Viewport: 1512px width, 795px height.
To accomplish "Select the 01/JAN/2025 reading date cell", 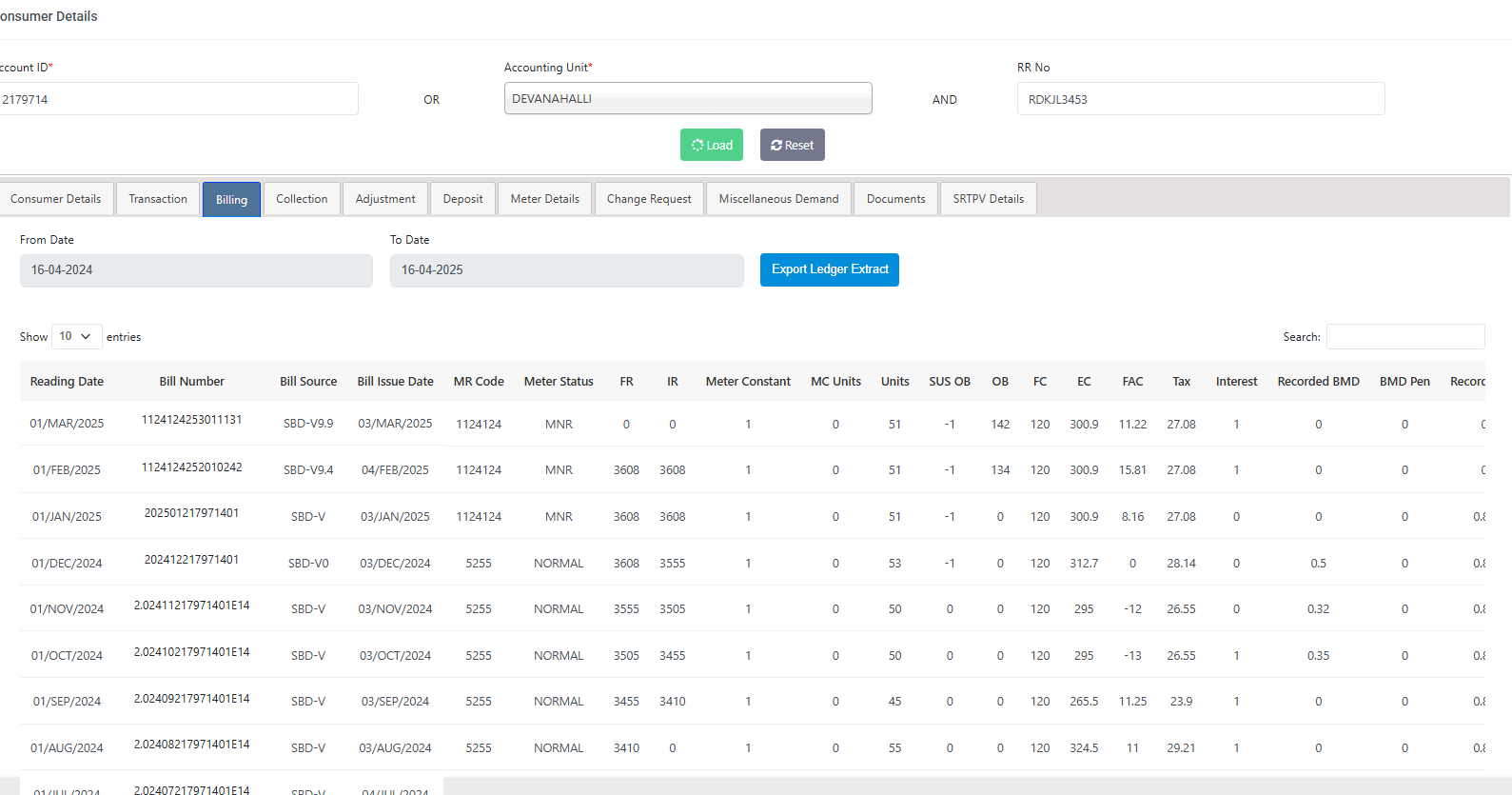I will tap(67, 517).
